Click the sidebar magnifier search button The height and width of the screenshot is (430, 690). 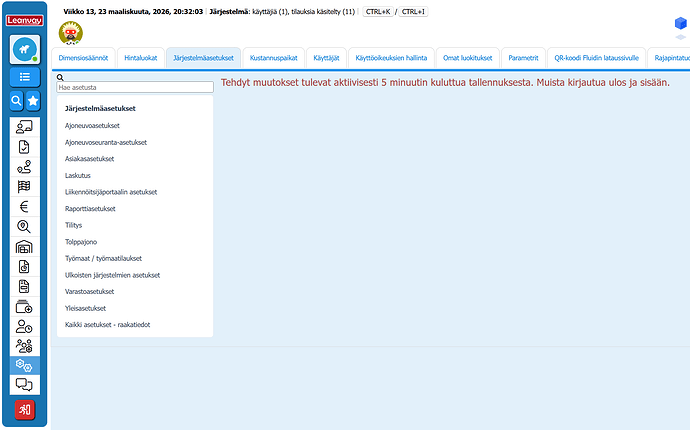(x=17, y=101)
